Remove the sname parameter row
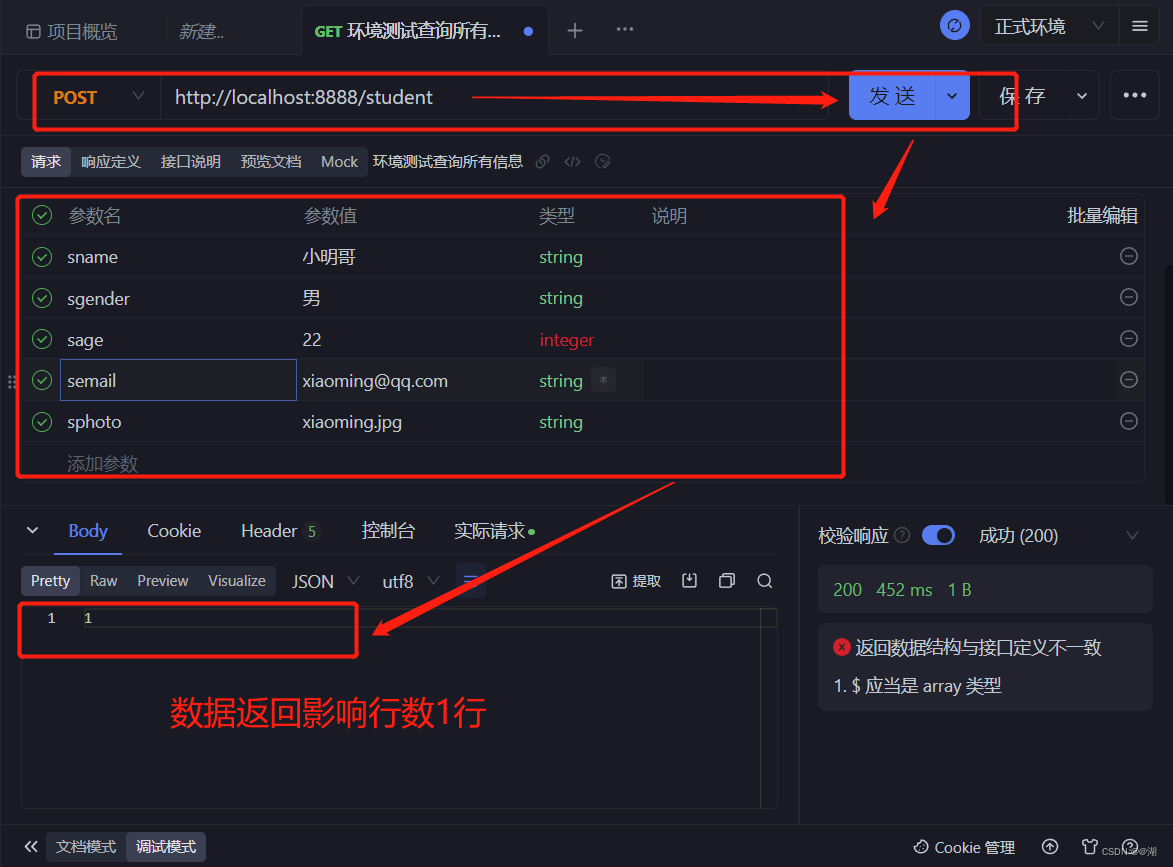 coord(1129,256)
